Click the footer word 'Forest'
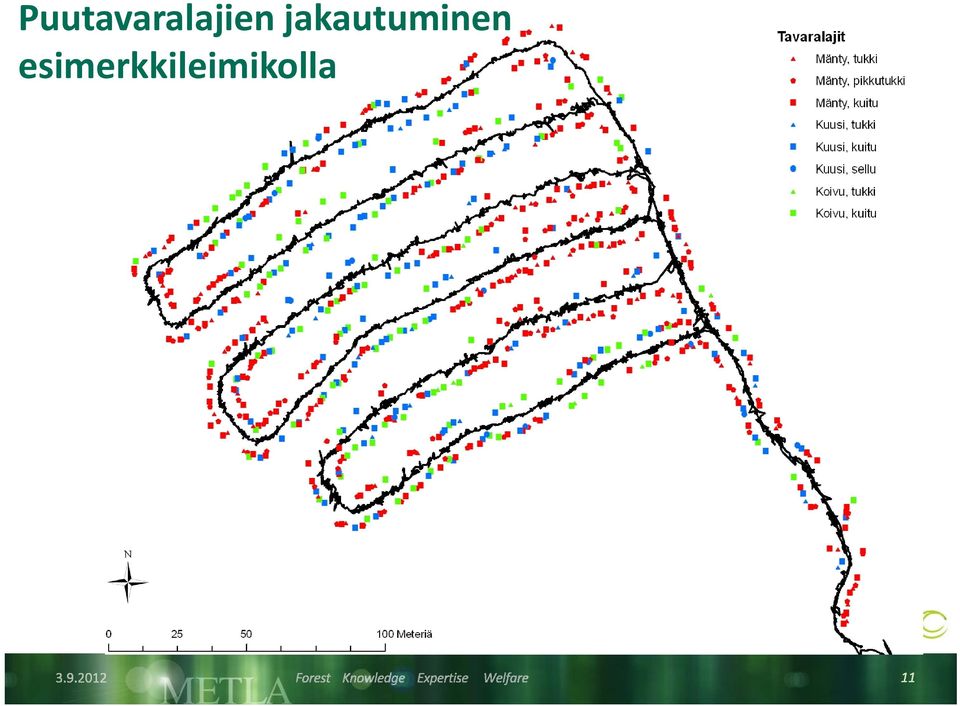Viewport: 960px width, 706px height. tap(312, 678)
